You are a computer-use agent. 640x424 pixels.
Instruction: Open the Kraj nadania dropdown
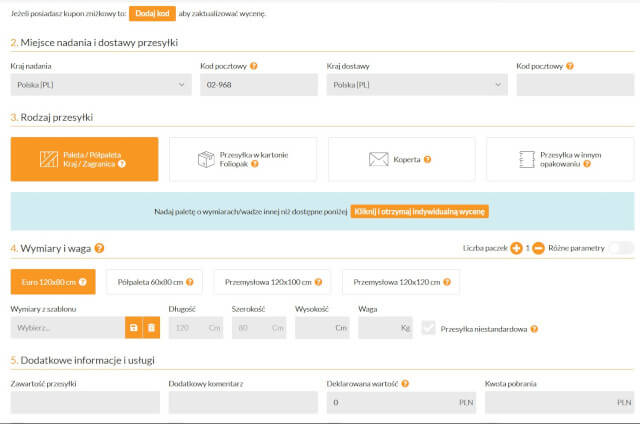[100, 85]
